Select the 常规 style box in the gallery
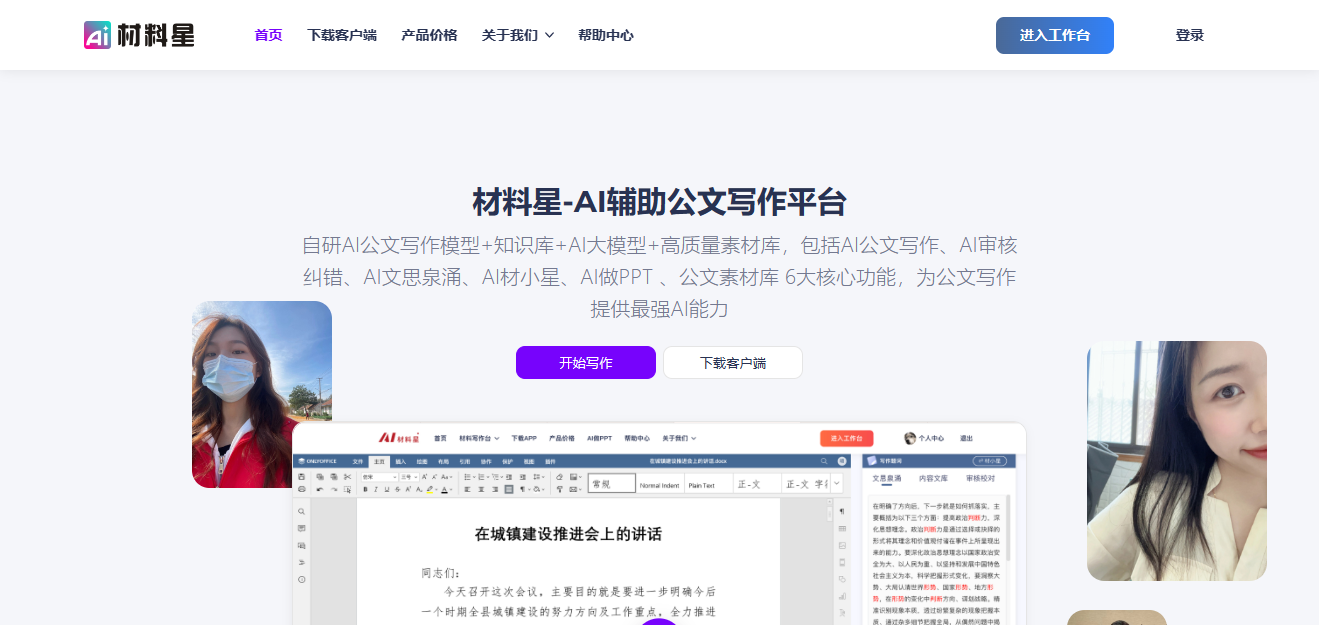The image size is (1319, 625). click(611, 484)
